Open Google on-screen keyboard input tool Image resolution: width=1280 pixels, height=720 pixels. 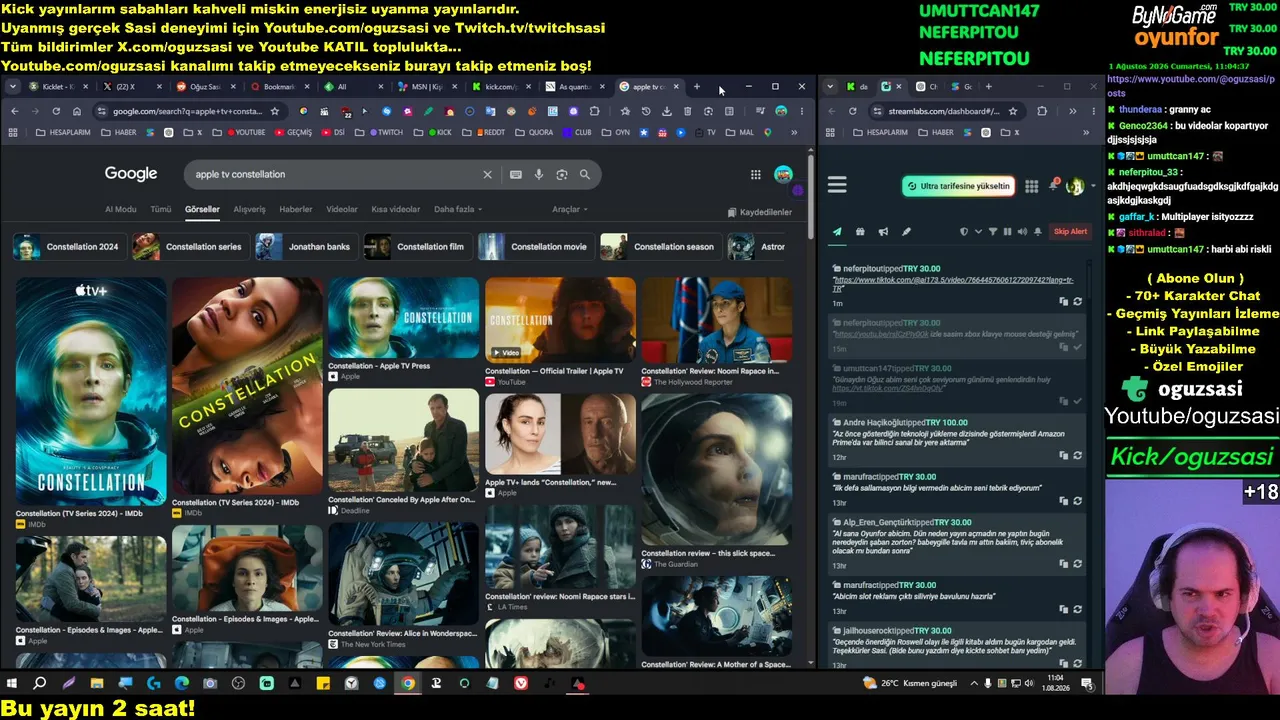pyautogui.click(x=515, y=174)
